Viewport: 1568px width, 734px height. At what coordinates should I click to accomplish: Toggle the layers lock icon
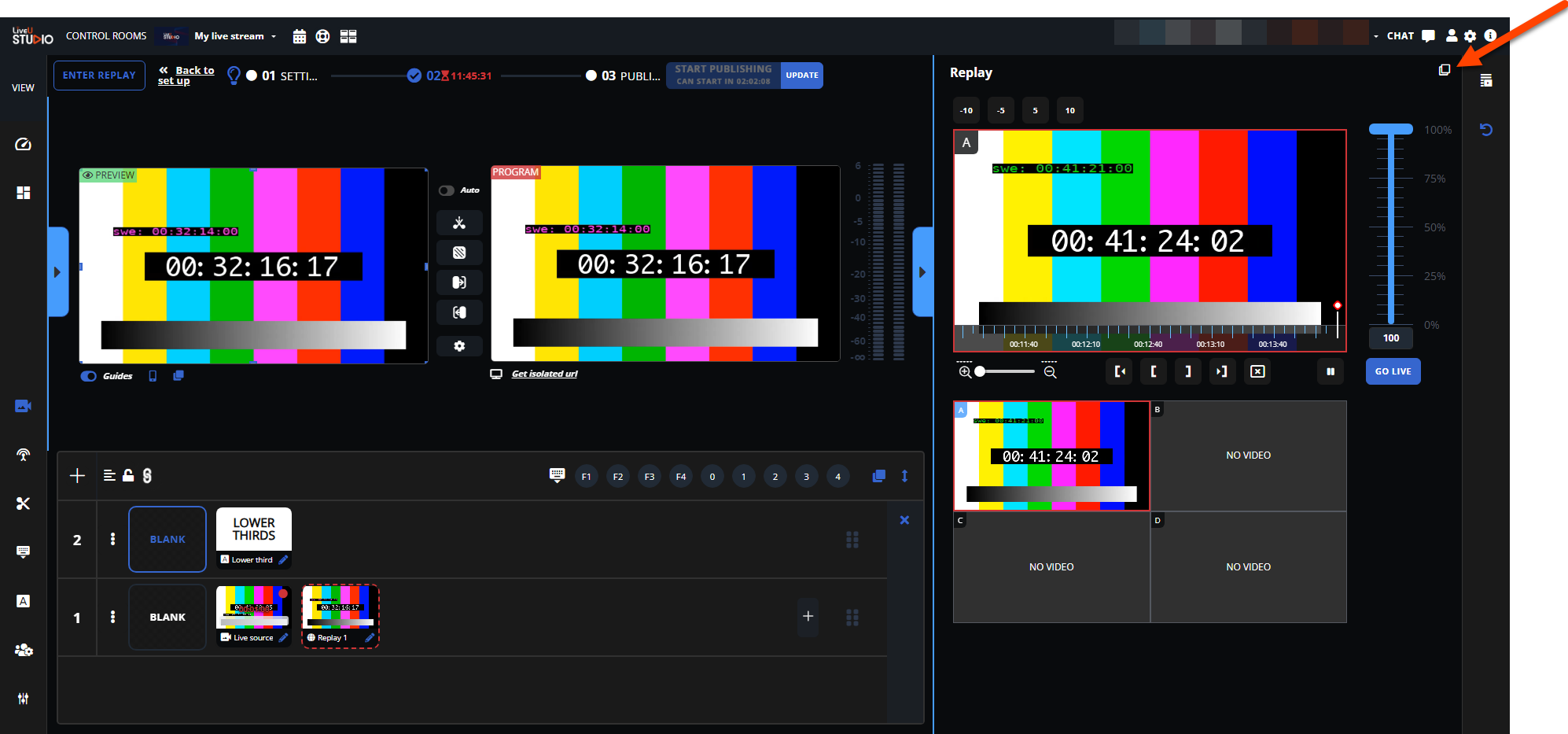(x=128, y=475)
